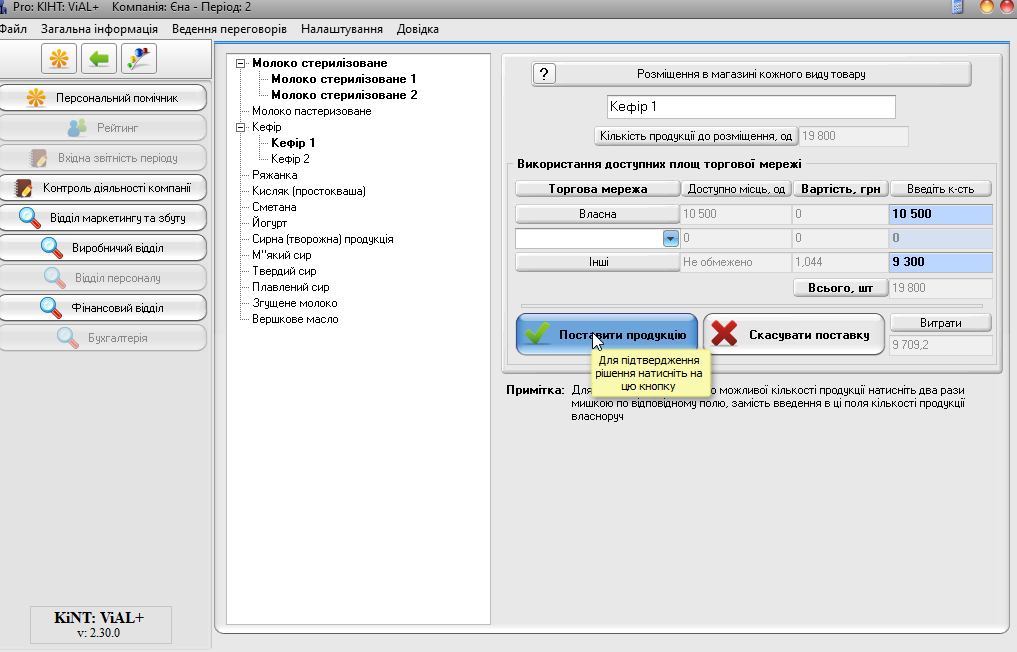
Task: Select Молоко стерилізоване 2 in tree
Action: (344, 95)
